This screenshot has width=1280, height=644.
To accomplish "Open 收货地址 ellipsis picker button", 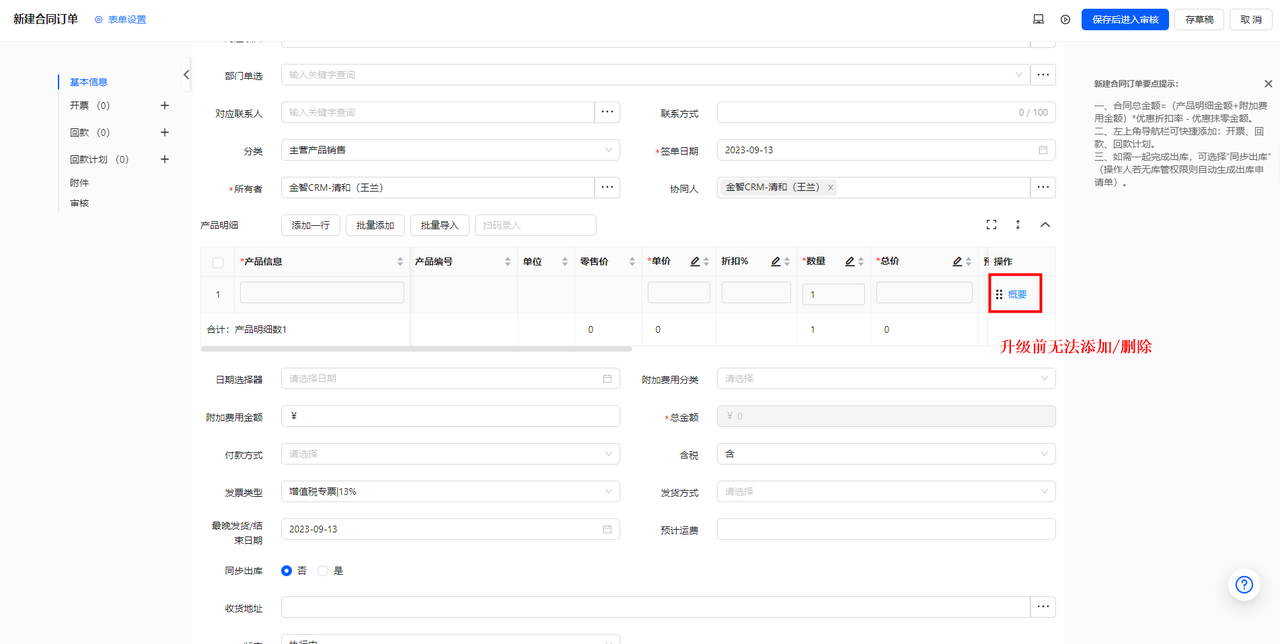I will (x=1043, y=607).
